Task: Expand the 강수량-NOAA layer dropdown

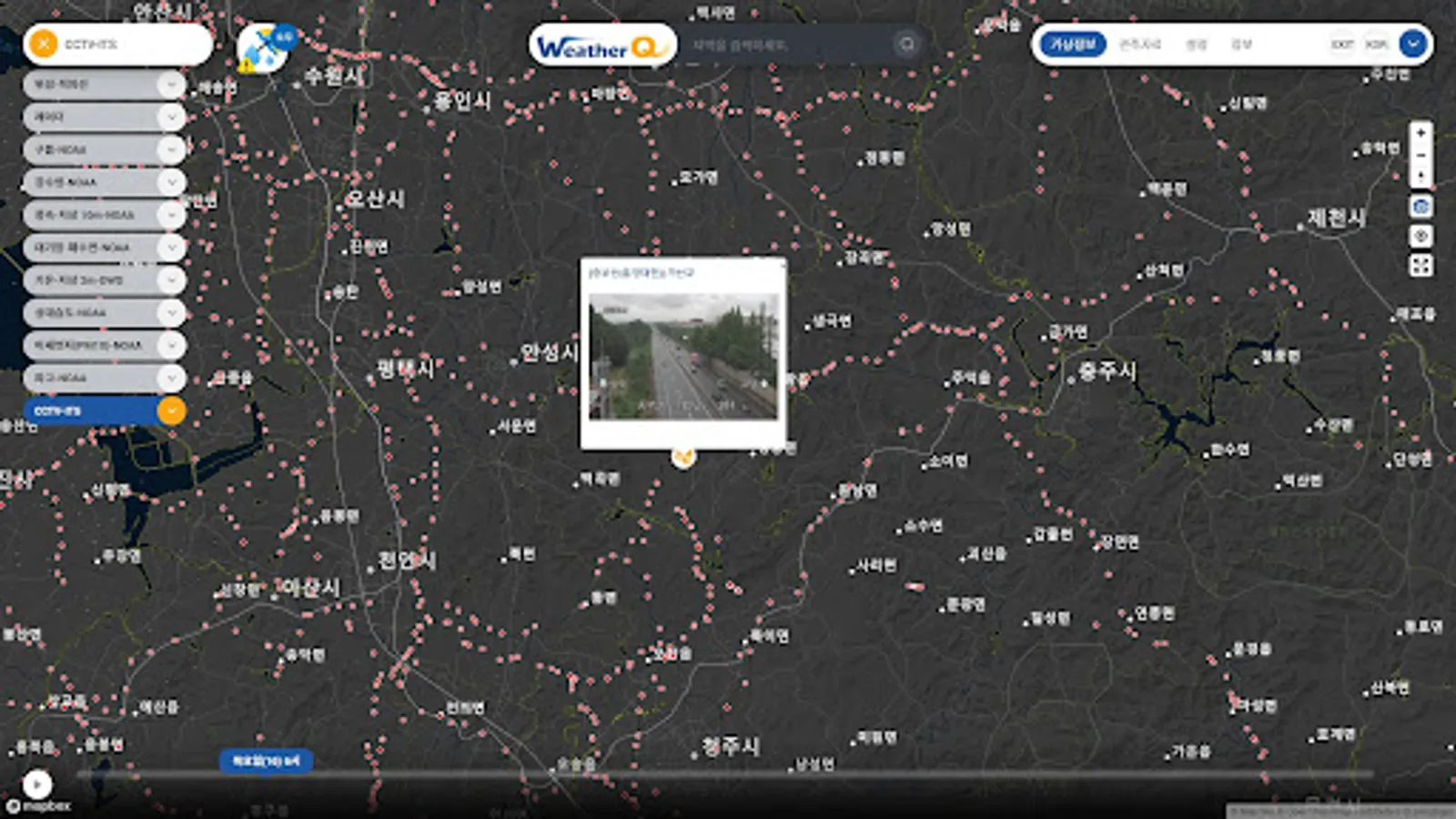Action: [171, 182]
